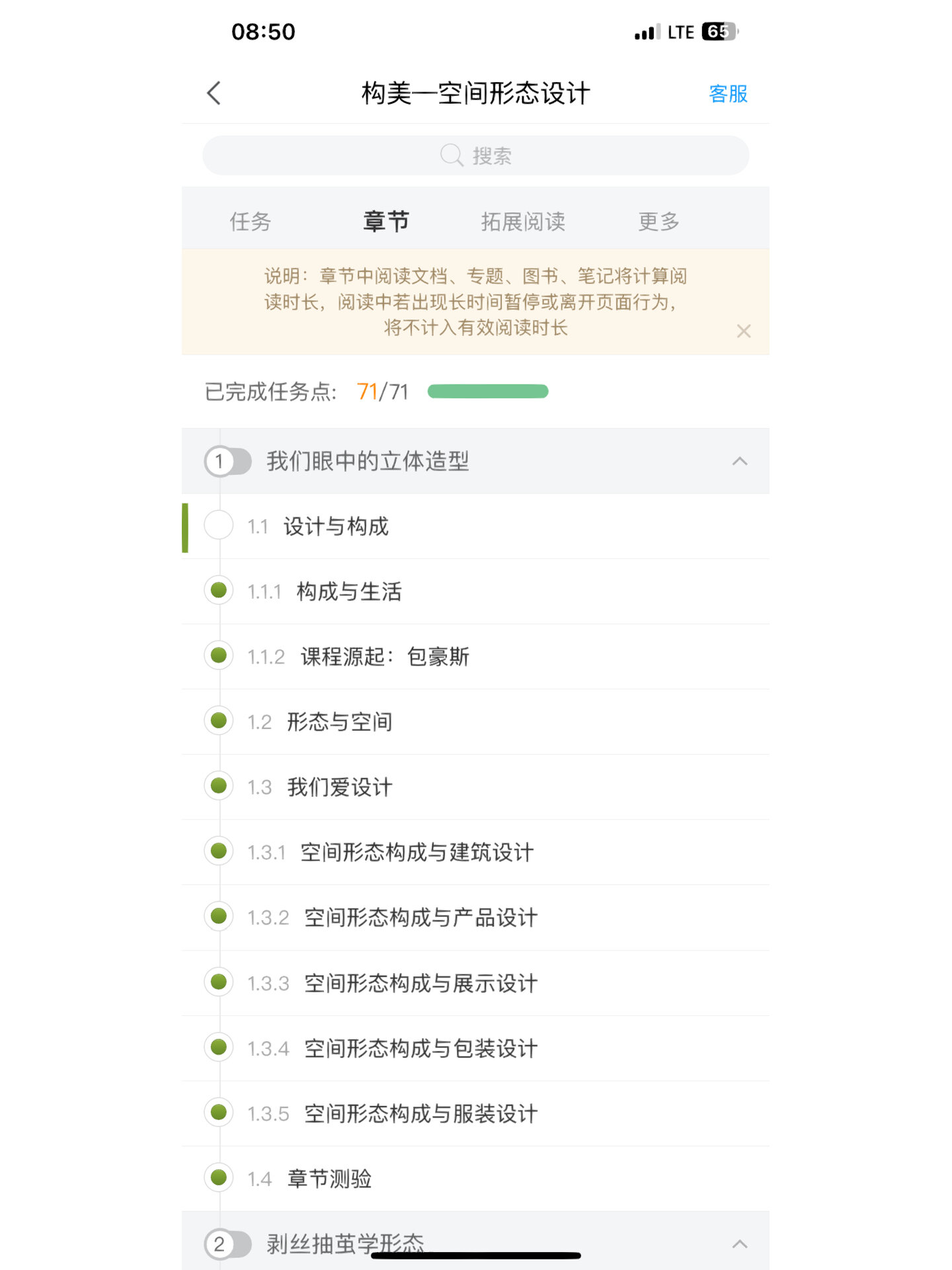Image resolution: width=952 pixels, height=1270 pixels.
Task: Click green completion dot for 1.3.5
Action: click(219, 1111)
